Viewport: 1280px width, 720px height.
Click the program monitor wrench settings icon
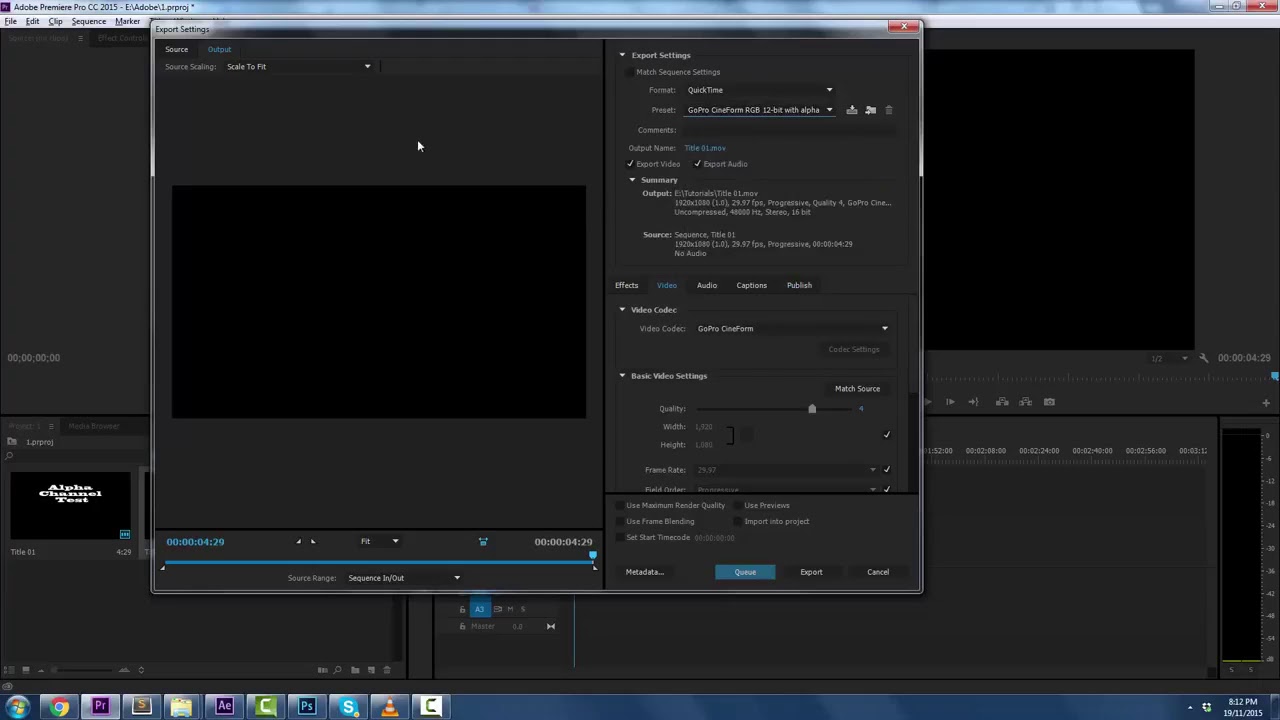(x=1204, y=358)
